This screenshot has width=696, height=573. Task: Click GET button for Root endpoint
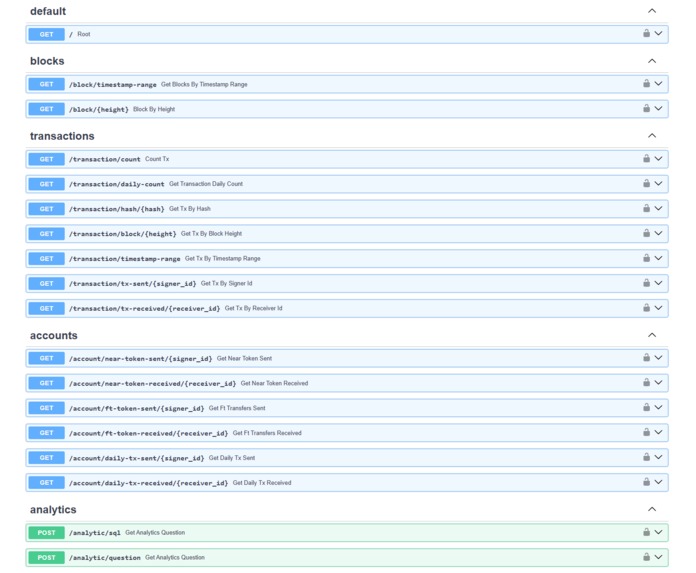(47, 34)
